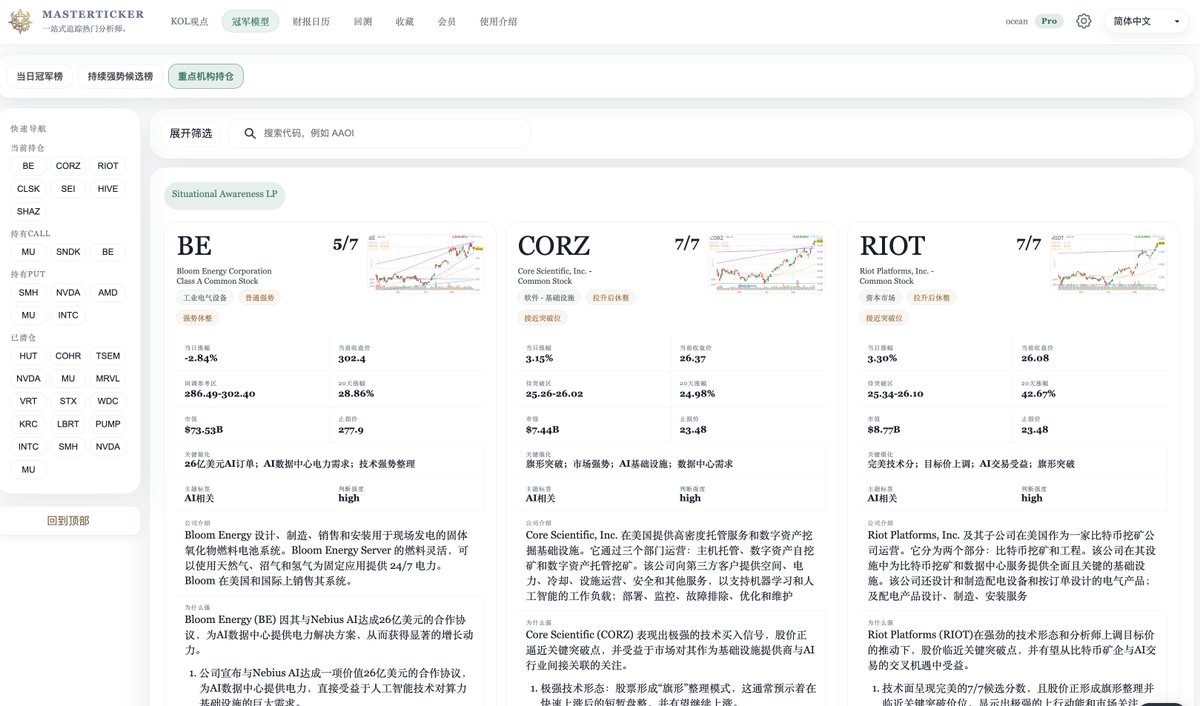This screenshot has height=706, width=1200.
Task: Switch to the 当日冠军榜 tab
Action: point(40,76)
